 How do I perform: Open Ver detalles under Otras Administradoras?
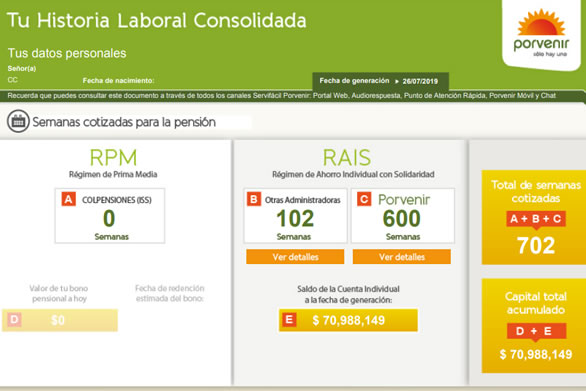tap(295, 257)
